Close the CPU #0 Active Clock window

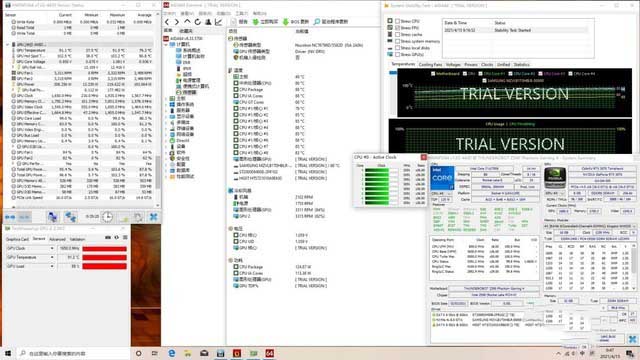coord(423,157)
